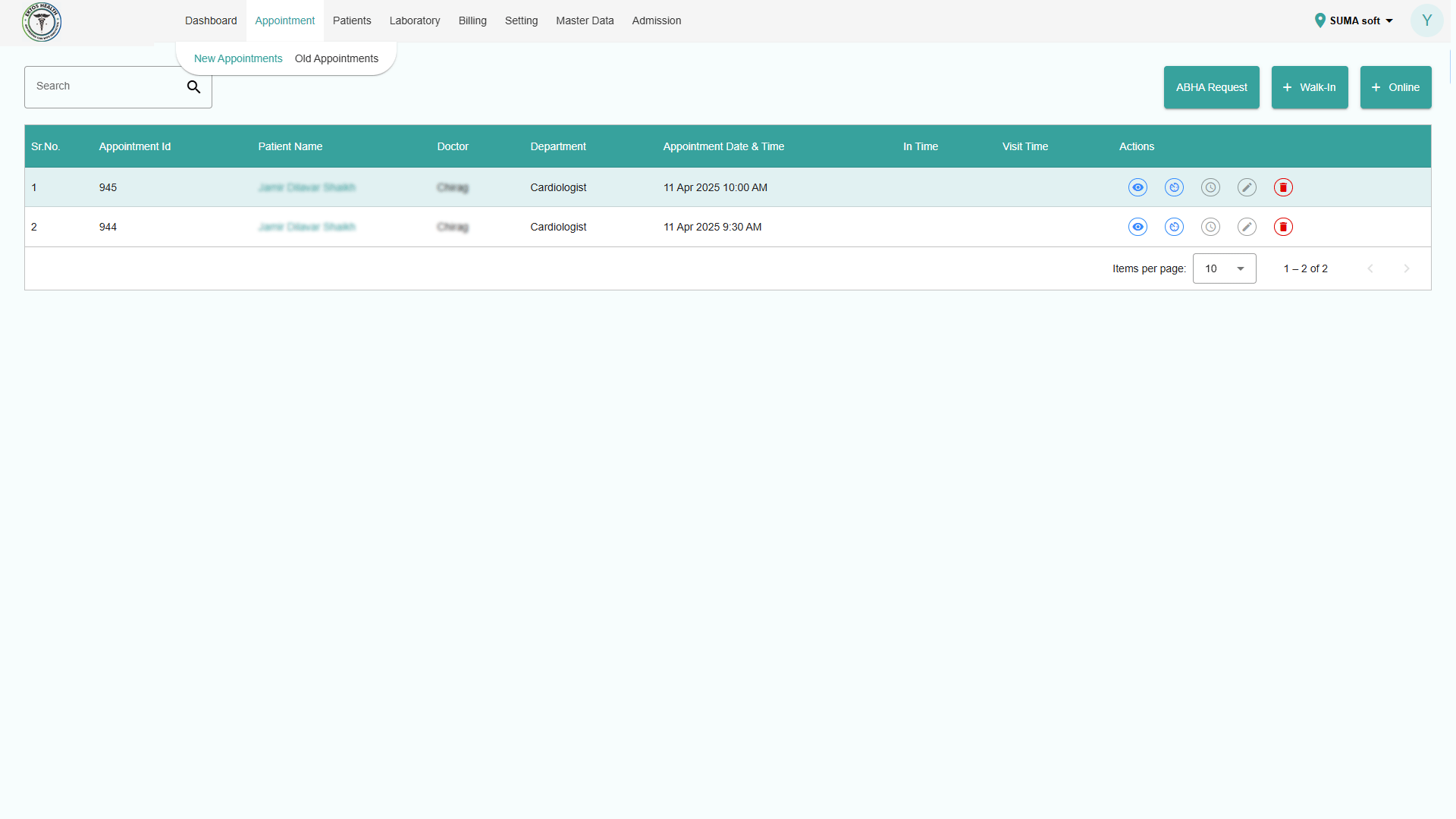Add a Walk-In appointment
Image resolution: width=1456 pixels, height=819 pixels.
[x=1309, y=87]
